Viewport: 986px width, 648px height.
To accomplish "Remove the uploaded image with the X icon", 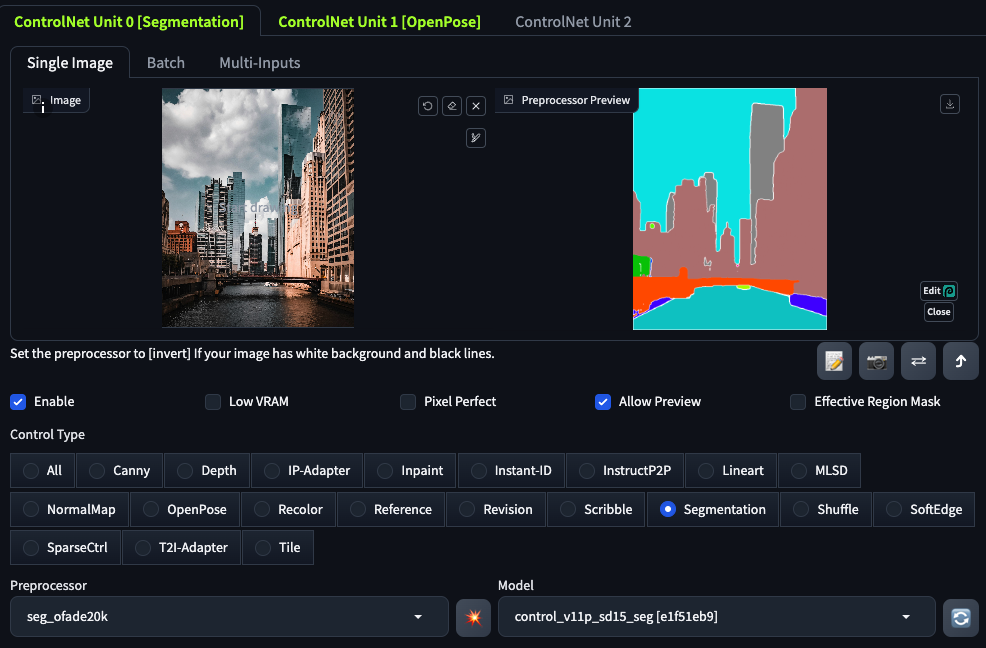I will tap(476, 106).
